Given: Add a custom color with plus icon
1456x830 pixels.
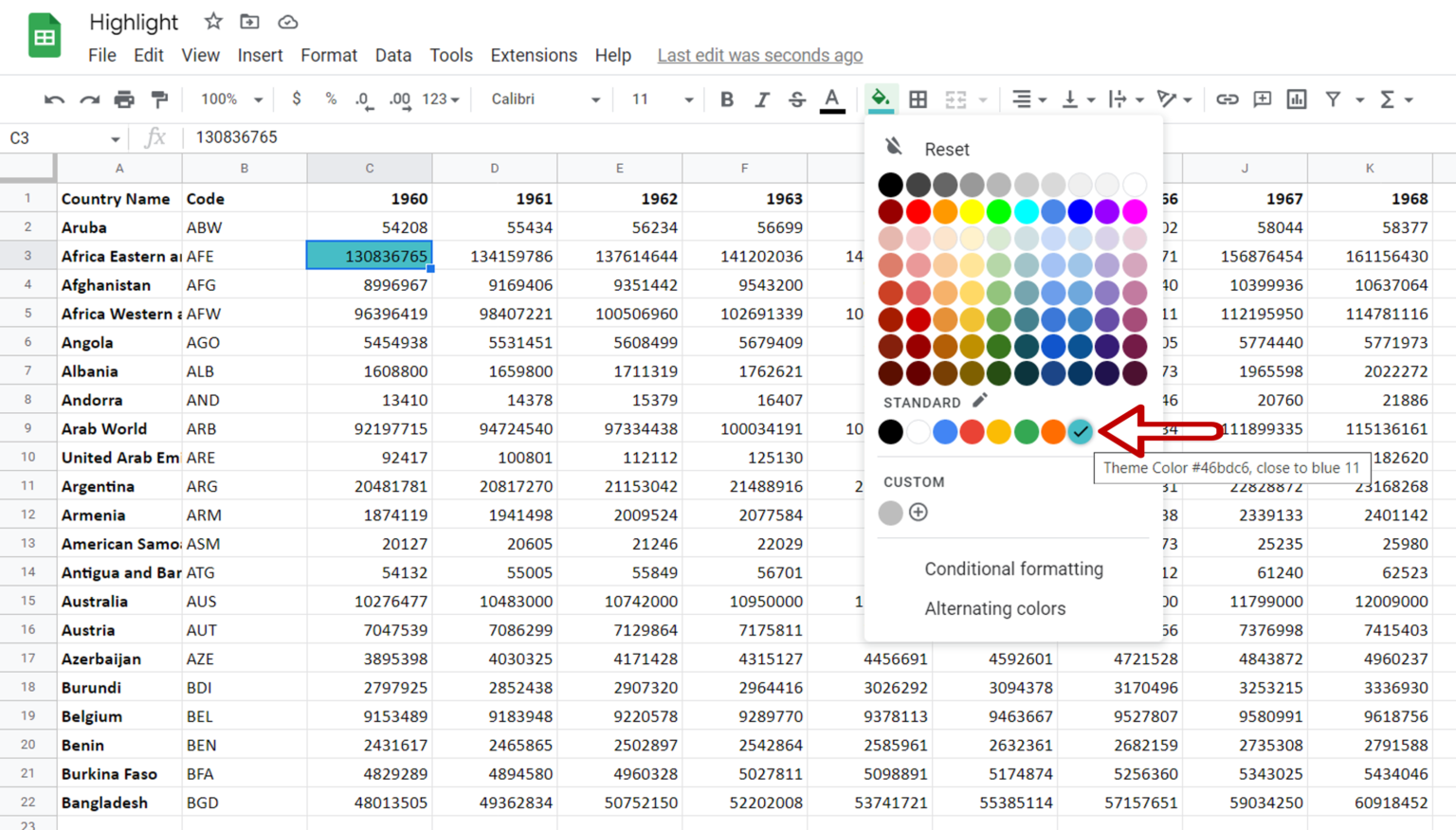Looking at the screenshot, I should 919,513.
